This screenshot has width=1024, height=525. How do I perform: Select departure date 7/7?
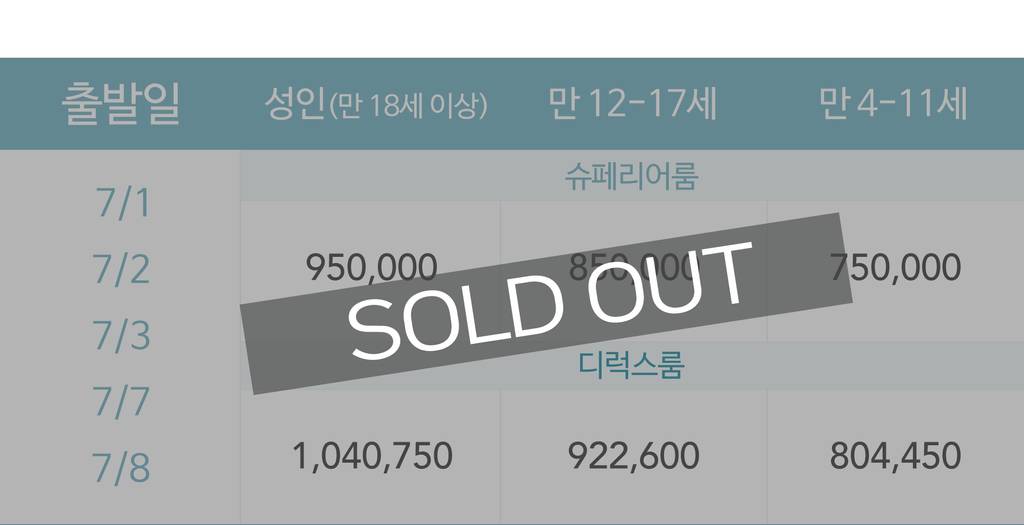coord(121,401)
